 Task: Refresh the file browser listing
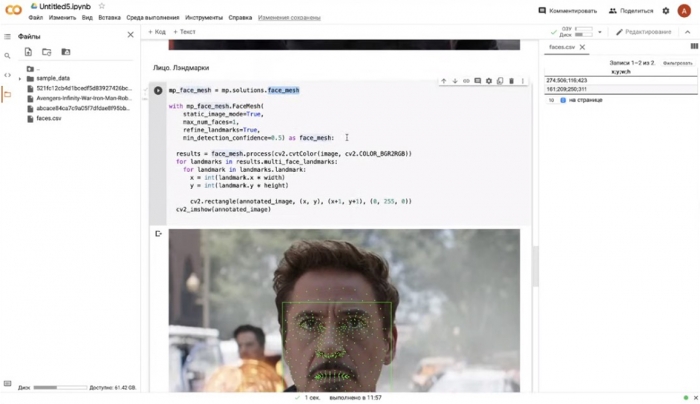pos(47,52)
